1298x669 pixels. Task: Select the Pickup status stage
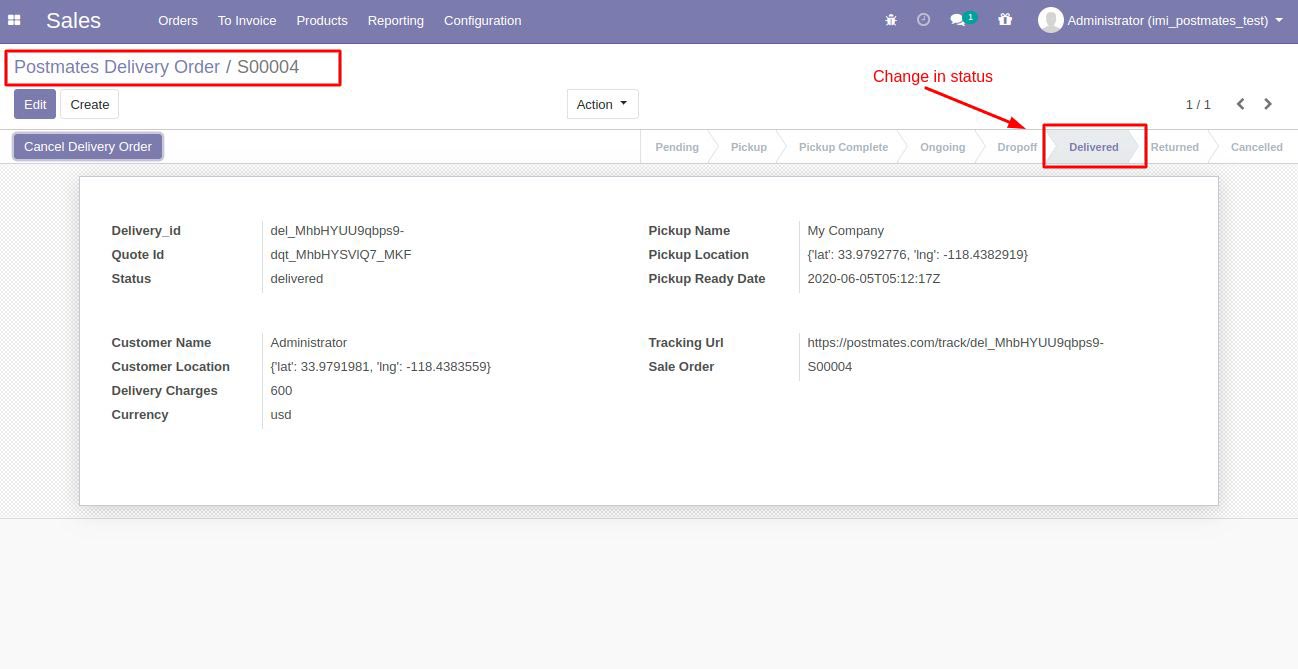749,147
